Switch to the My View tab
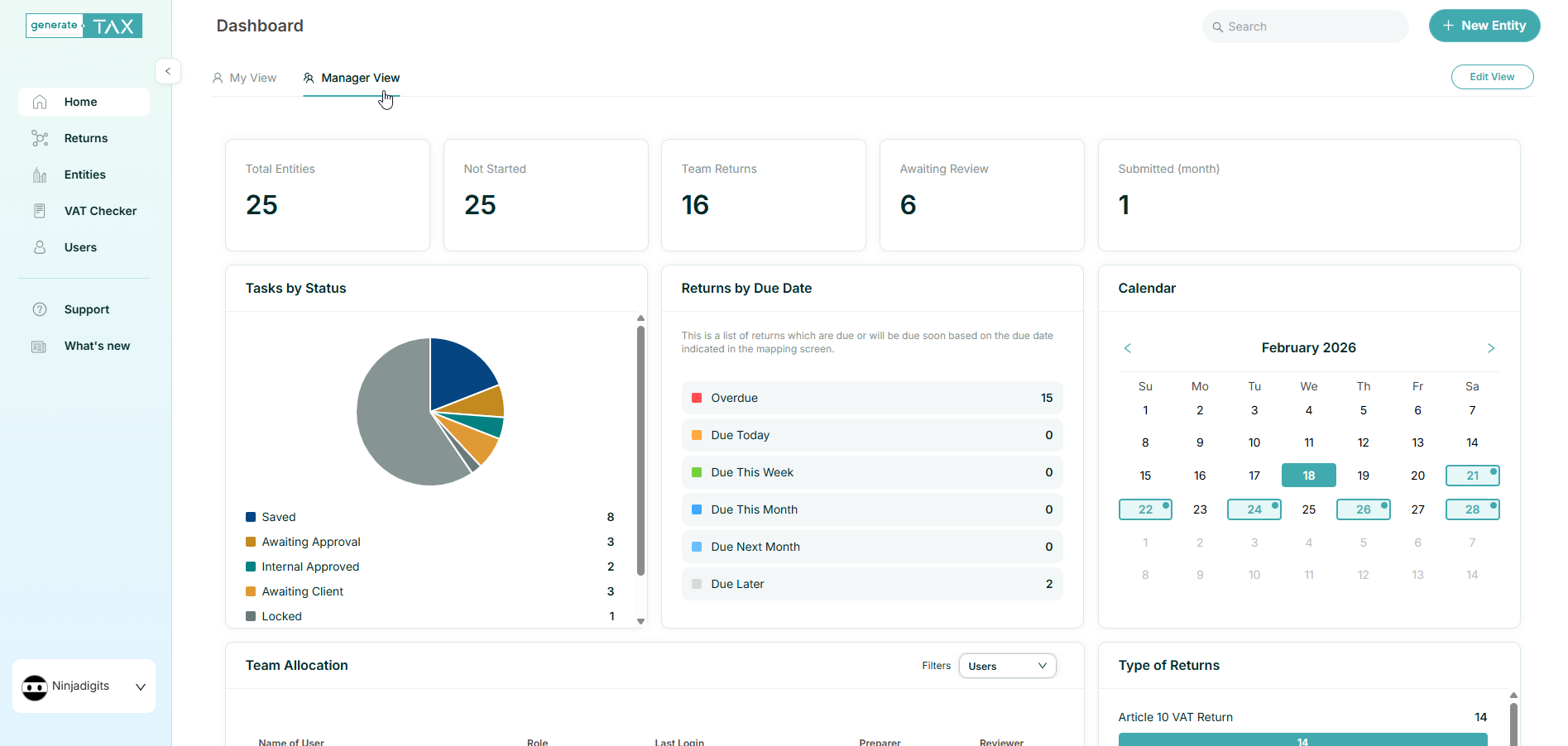1568x746 pixels. [245, 78]
